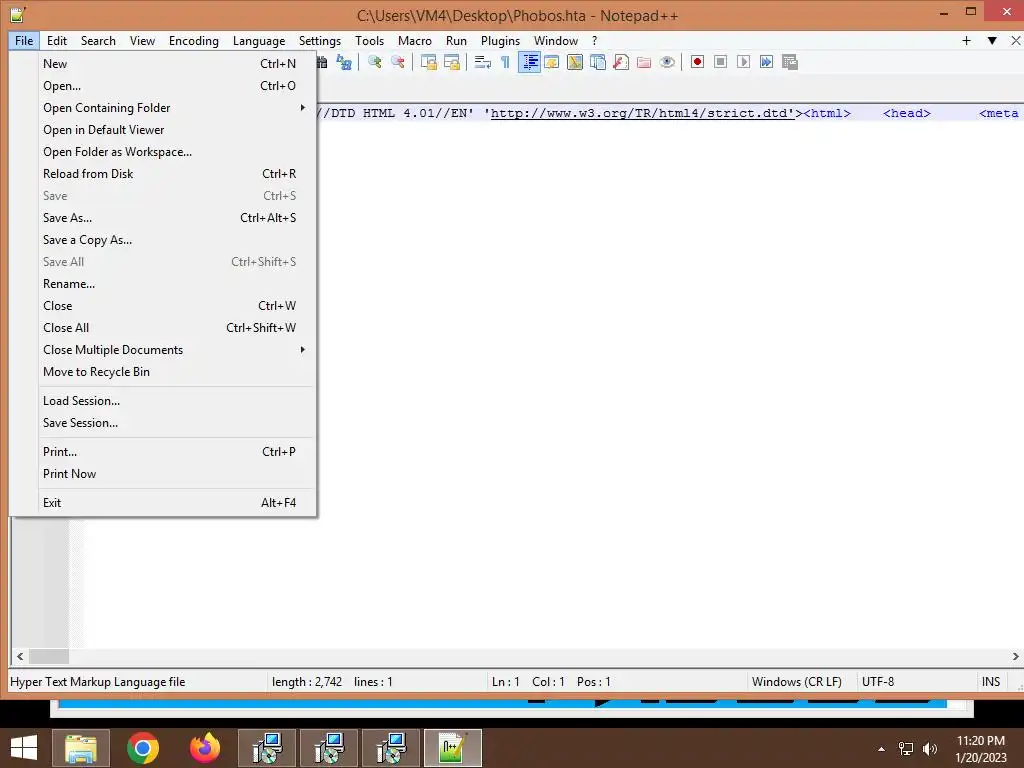Open Google Chrome from the taskbar
The image size is (1024, 768).
tap(143, 748)
